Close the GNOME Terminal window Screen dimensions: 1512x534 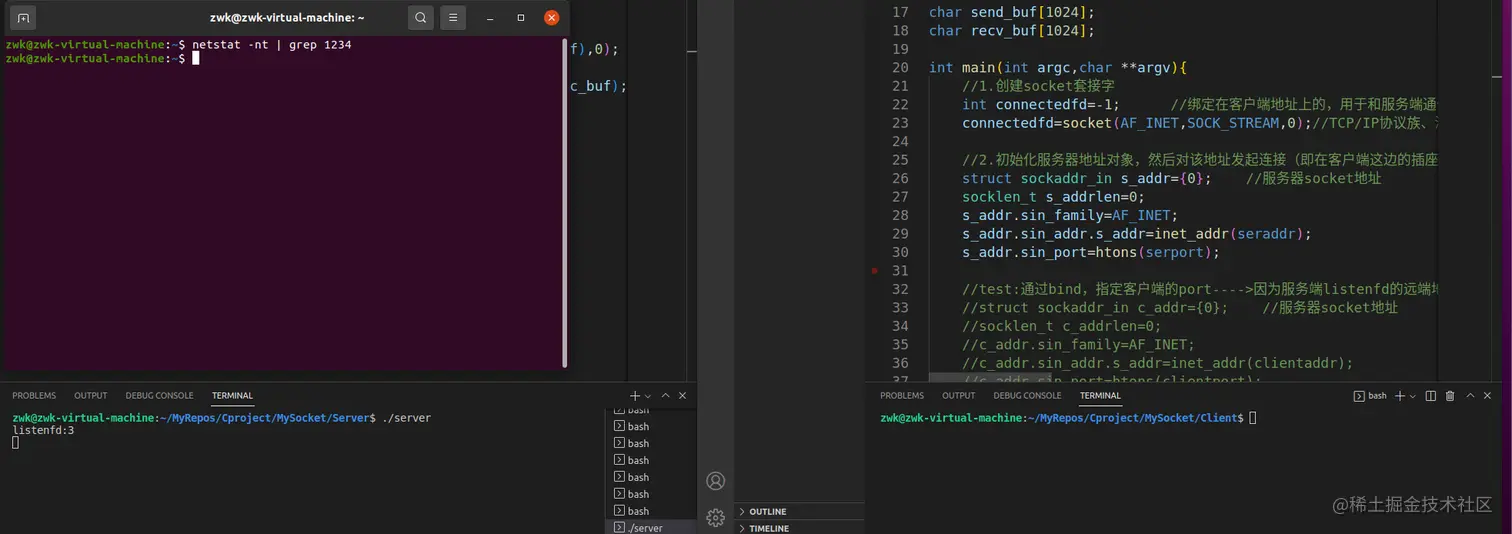pyautogui.click(x=552, y=18)
